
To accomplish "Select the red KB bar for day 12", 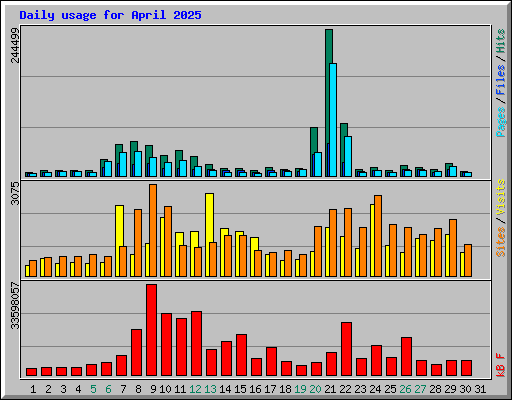I will [196, 344].
